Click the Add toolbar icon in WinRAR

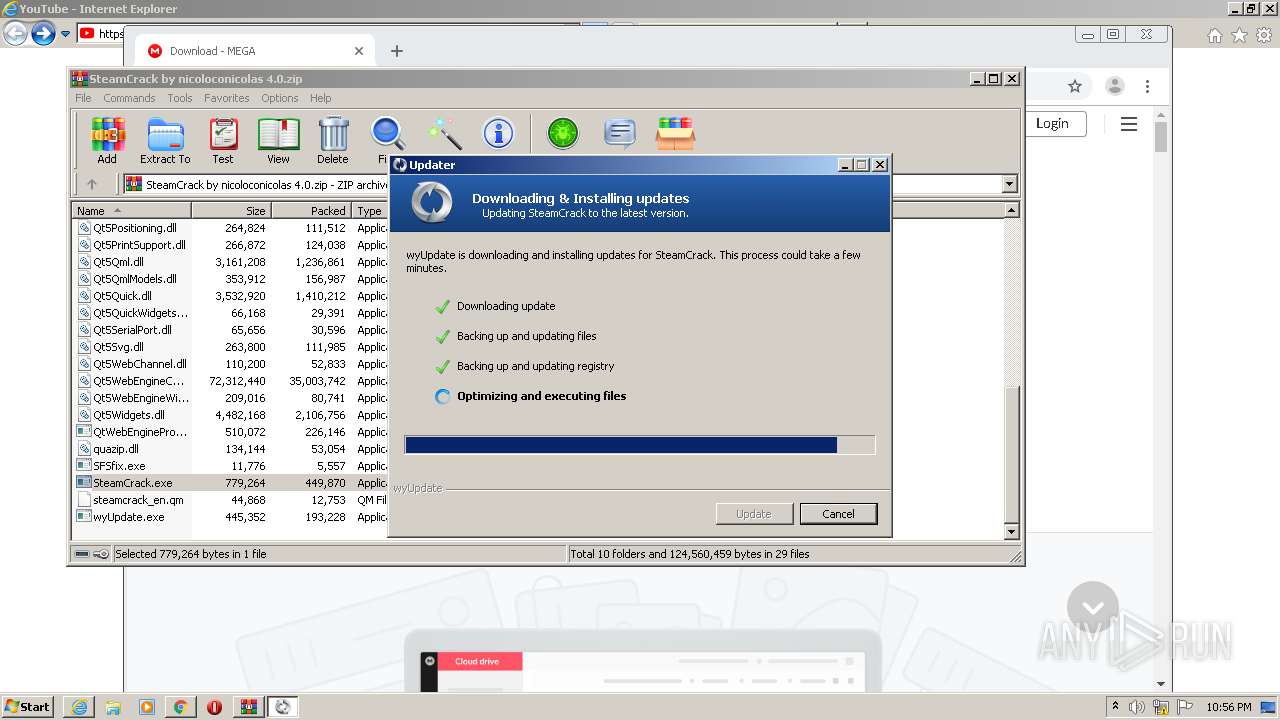coord(107,140)
